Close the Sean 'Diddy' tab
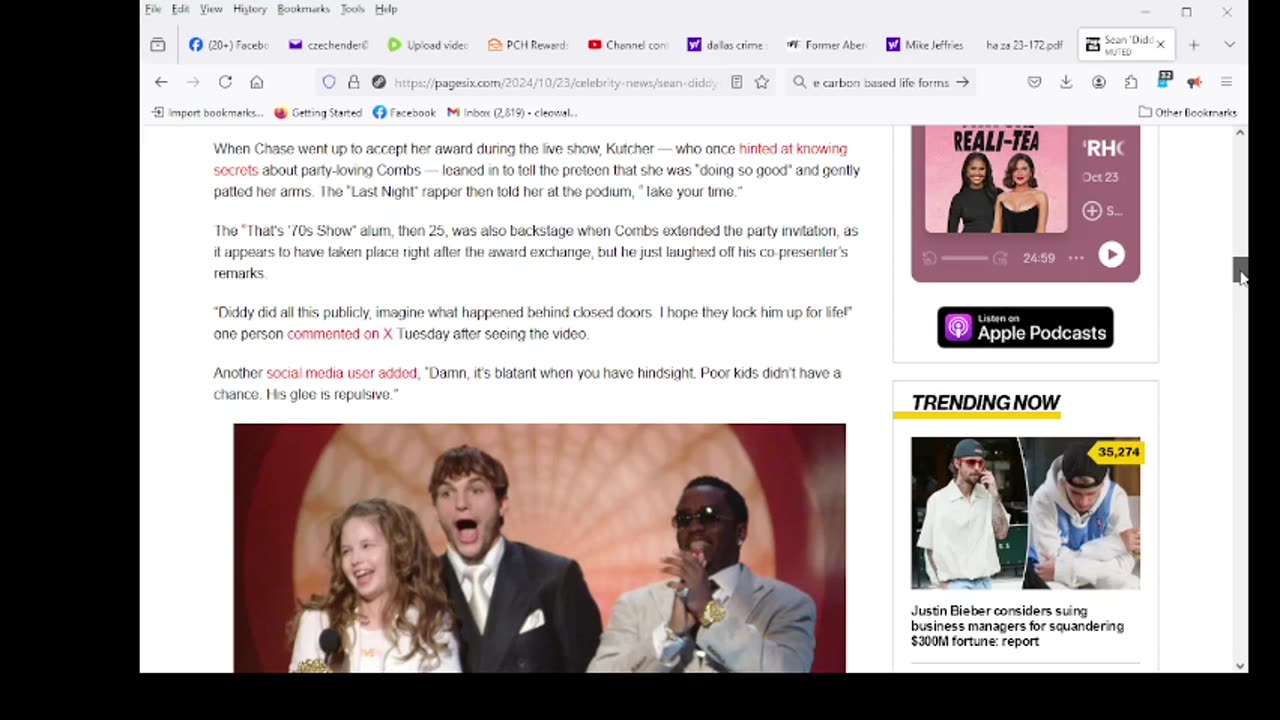1280x720 pixels. (1160, 45)
